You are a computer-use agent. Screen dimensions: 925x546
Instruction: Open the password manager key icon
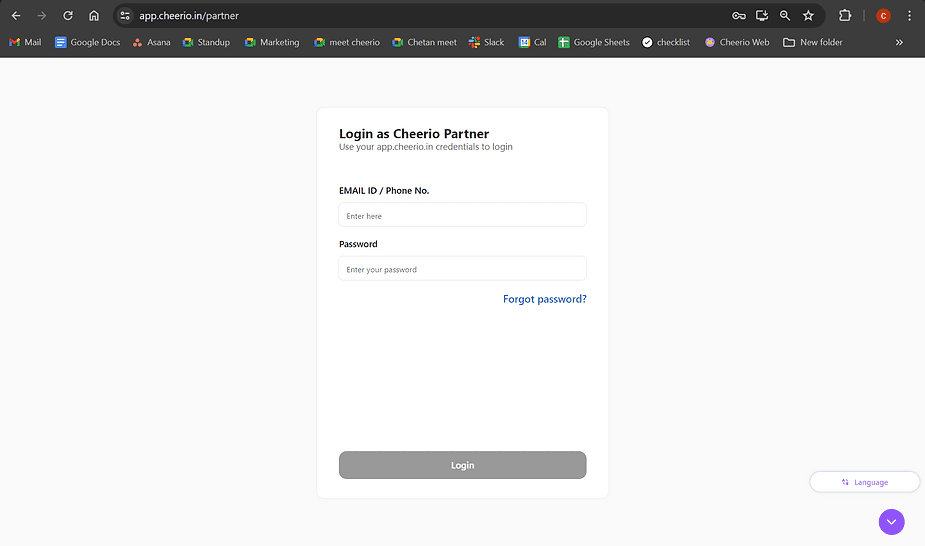[739, 16]
